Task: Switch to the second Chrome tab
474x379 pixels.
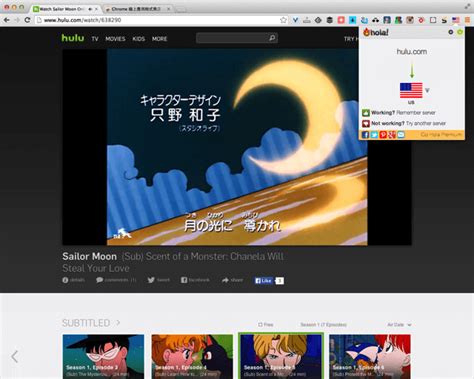Action: pos(137,9)
